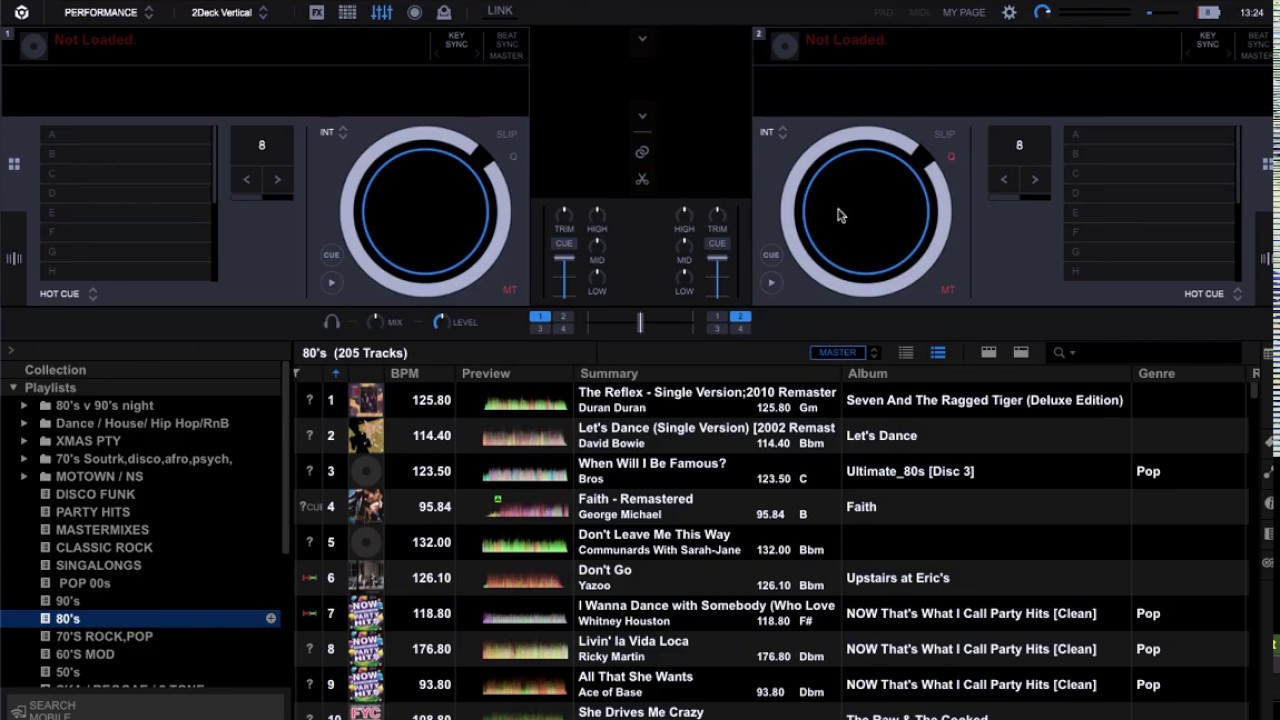Open the FX panel
The height and width of the screenshot is (720, 1280).
coord(317,12)
